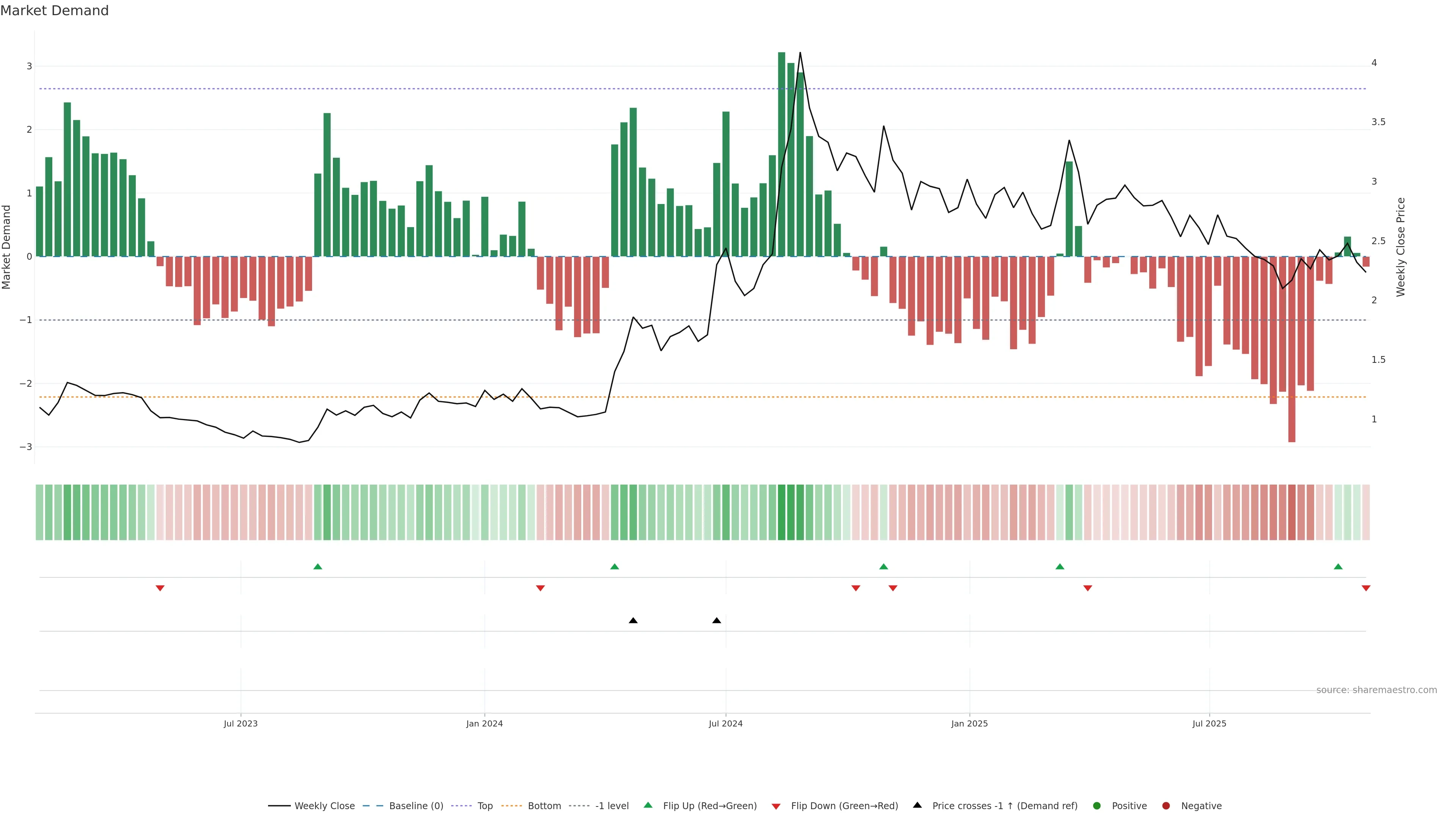
Task: Click the red Flip Down legend triangle
Action: tap(776, 806)
